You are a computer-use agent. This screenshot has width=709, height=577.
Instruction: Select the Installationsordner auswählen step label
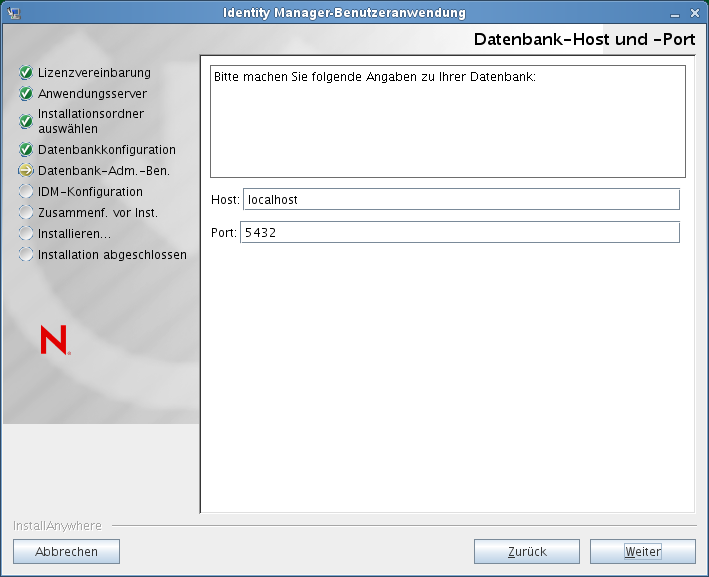pos(91,121)
